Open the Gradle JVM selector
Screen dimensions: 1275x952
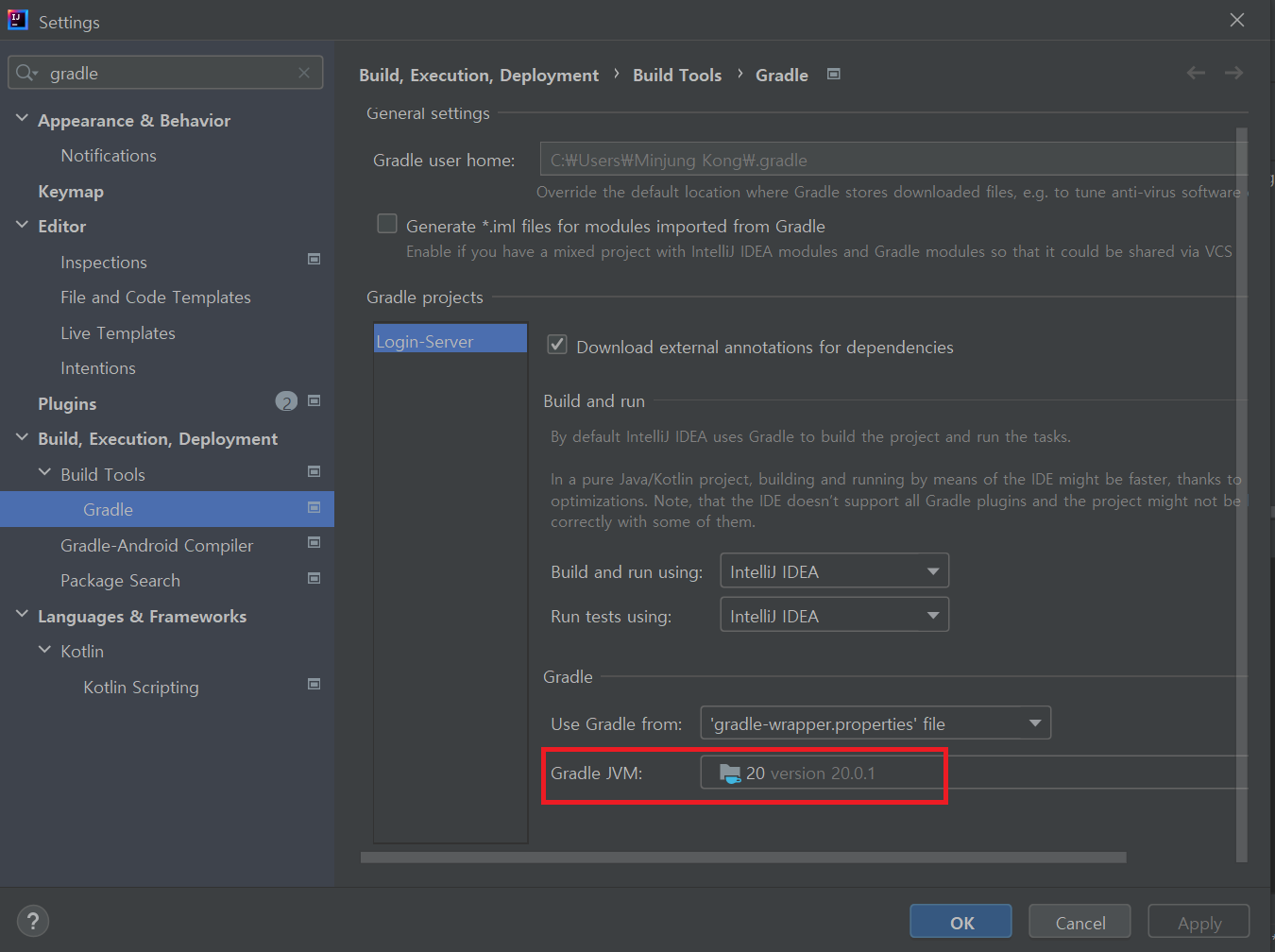pyautogui.click(x=973, y=773)
